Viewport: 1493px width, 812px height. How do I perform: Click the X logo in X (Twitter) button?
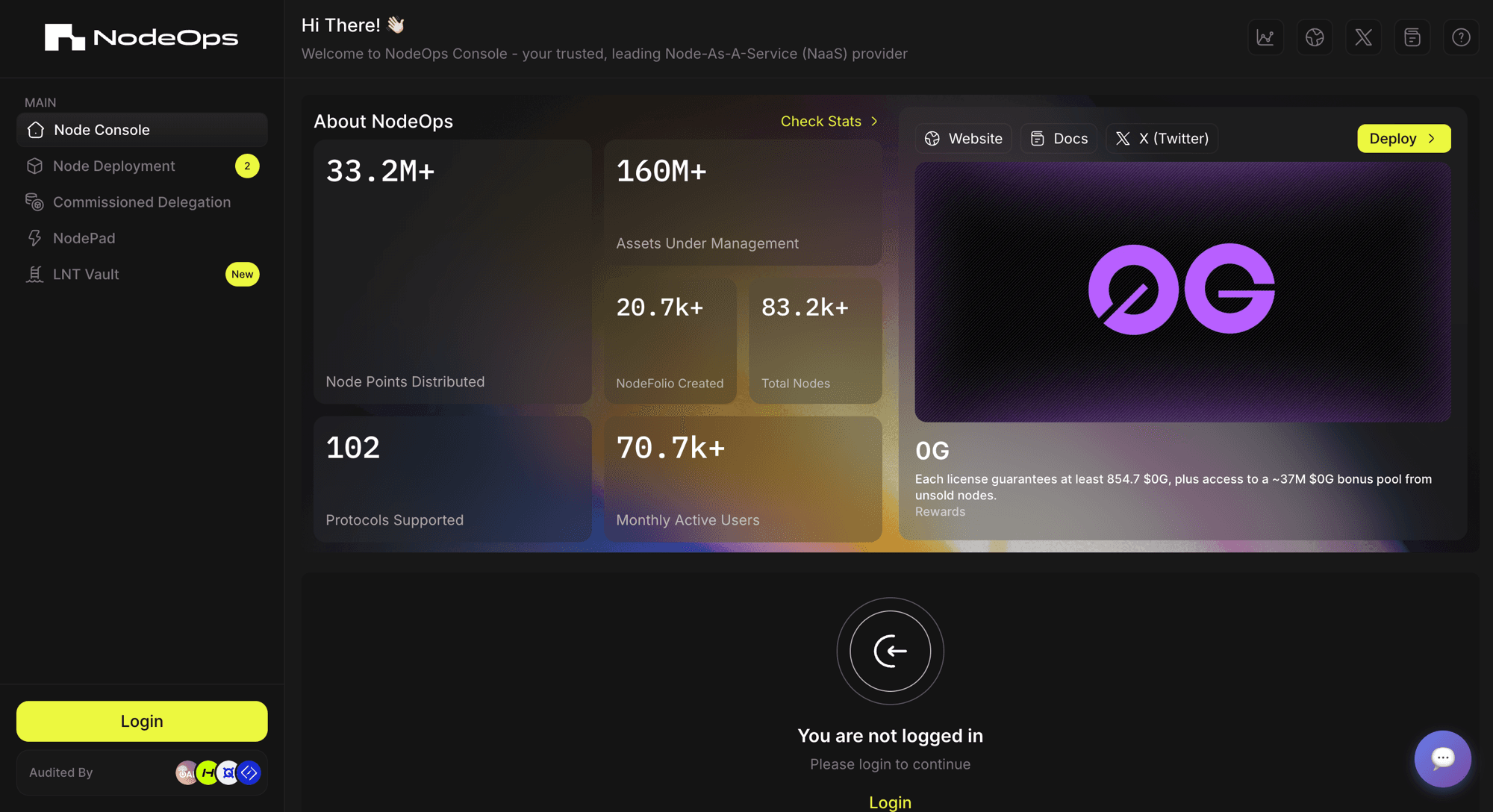pyautogui.click(x=1123, y=139)
